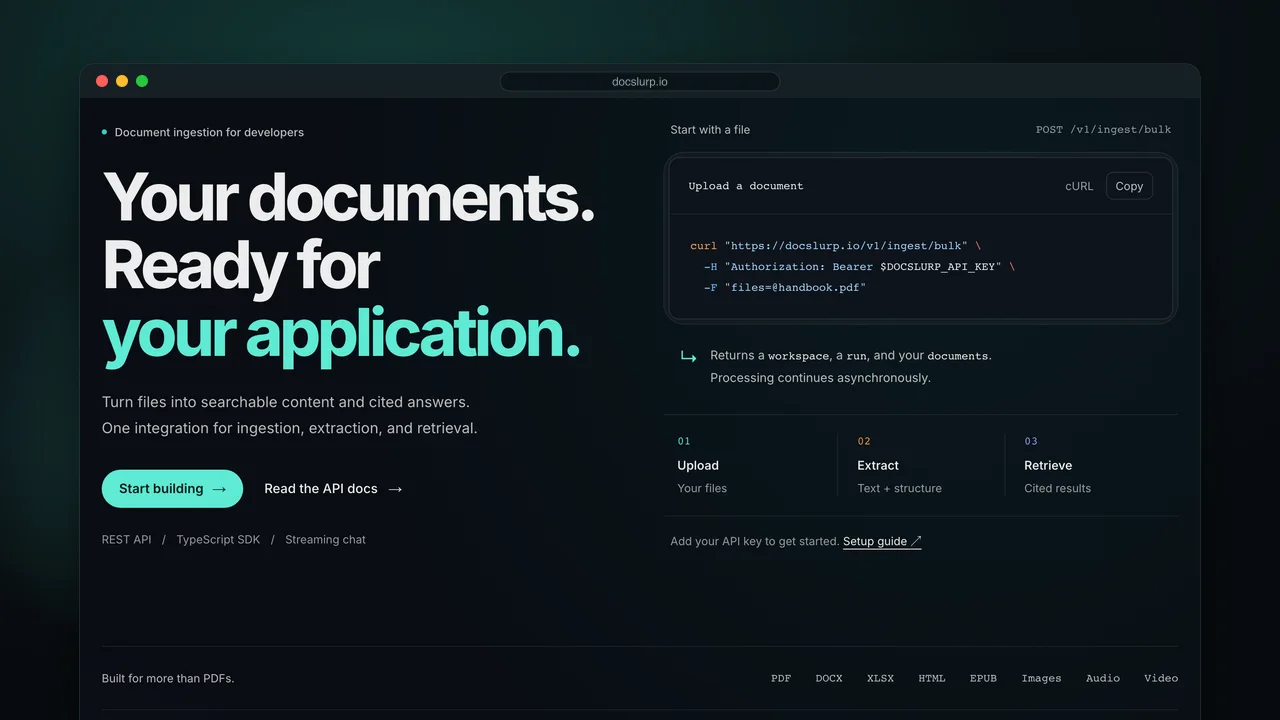Click the HTML format label

(x=932, y=678)
